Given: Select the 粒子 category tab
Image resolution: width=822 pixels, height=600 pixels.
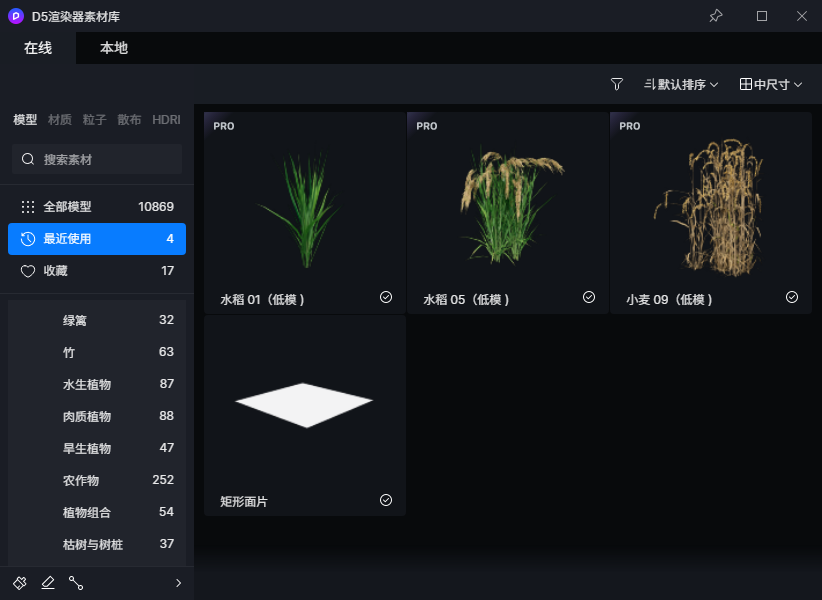Looking at the screenshot, I should pyautogui.click(x=94, y=119).
